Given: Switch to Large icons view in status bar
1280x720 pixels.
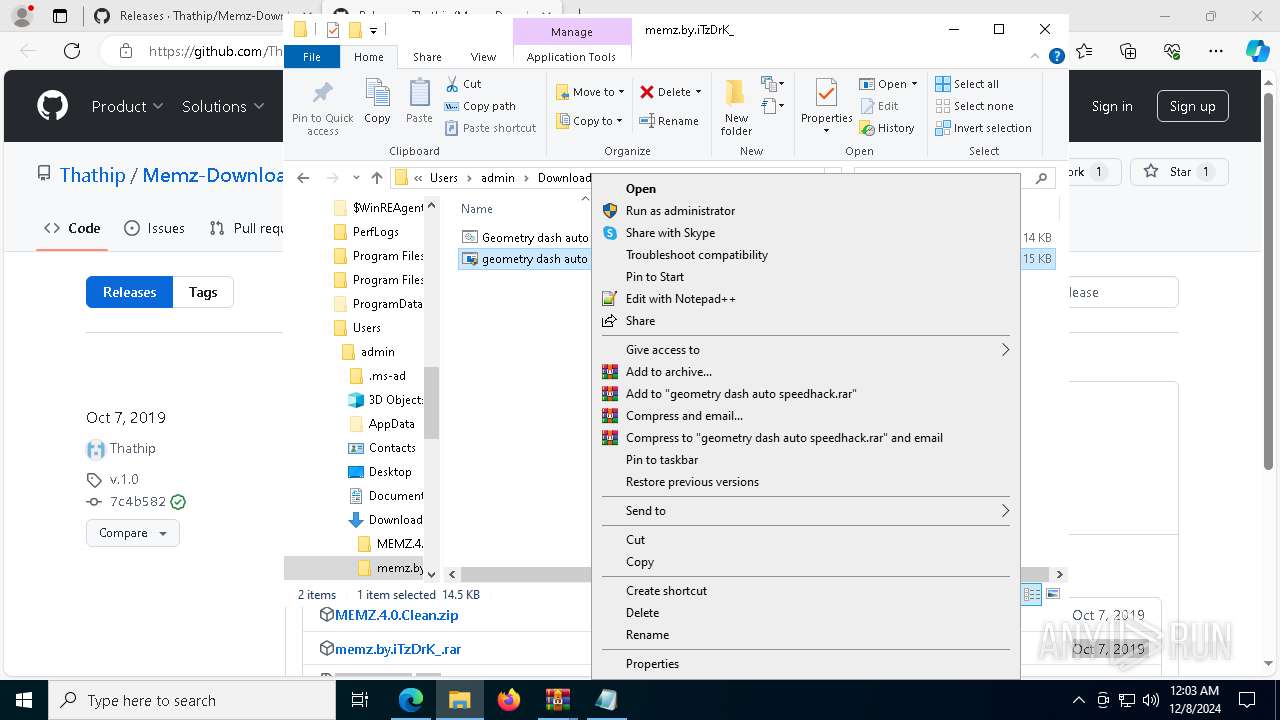Looking at the screenshot, I should tap(1053, 595).
